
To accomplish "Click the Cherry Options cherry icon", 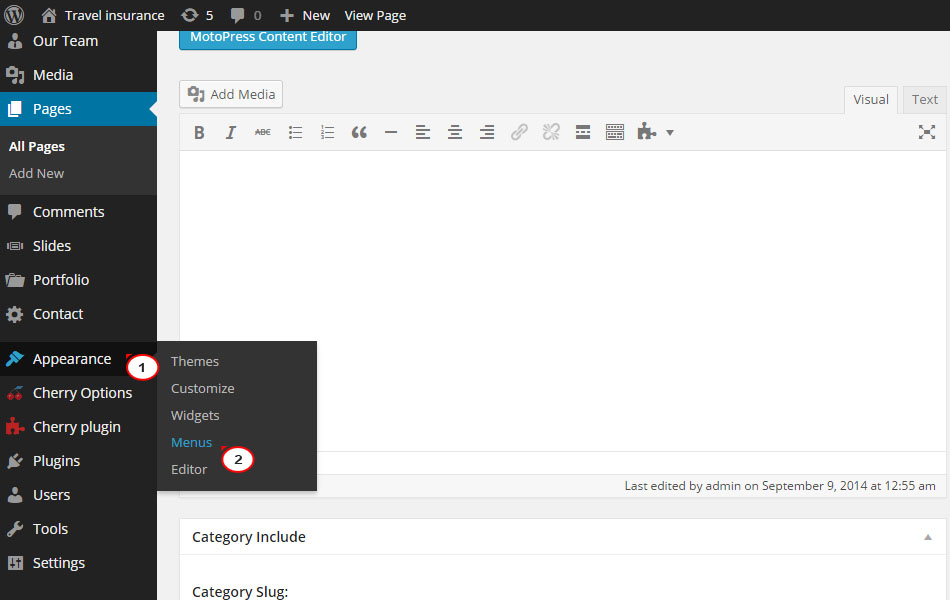I will pyautogui.click(x=15, y=393).
